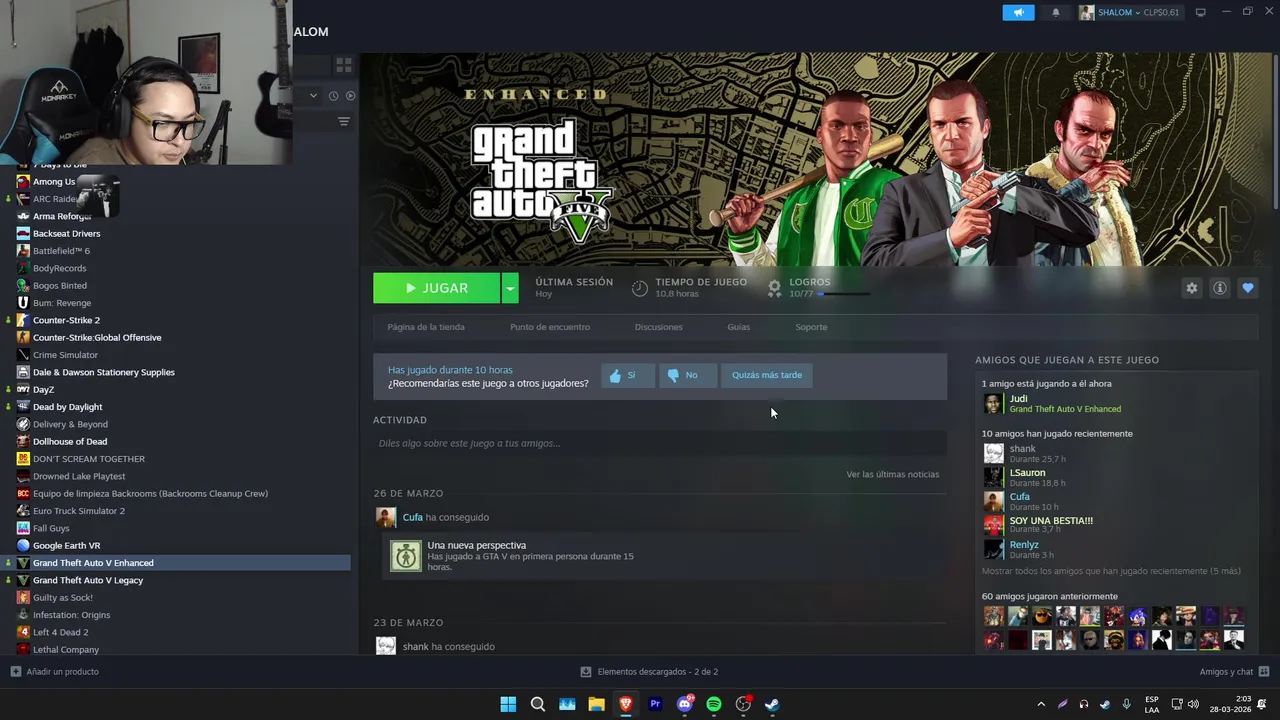The width and height of the screenshot is (1280, 720).
Task: Open Una nueva perspectiva achievement icon
Action: coord(406,556)
